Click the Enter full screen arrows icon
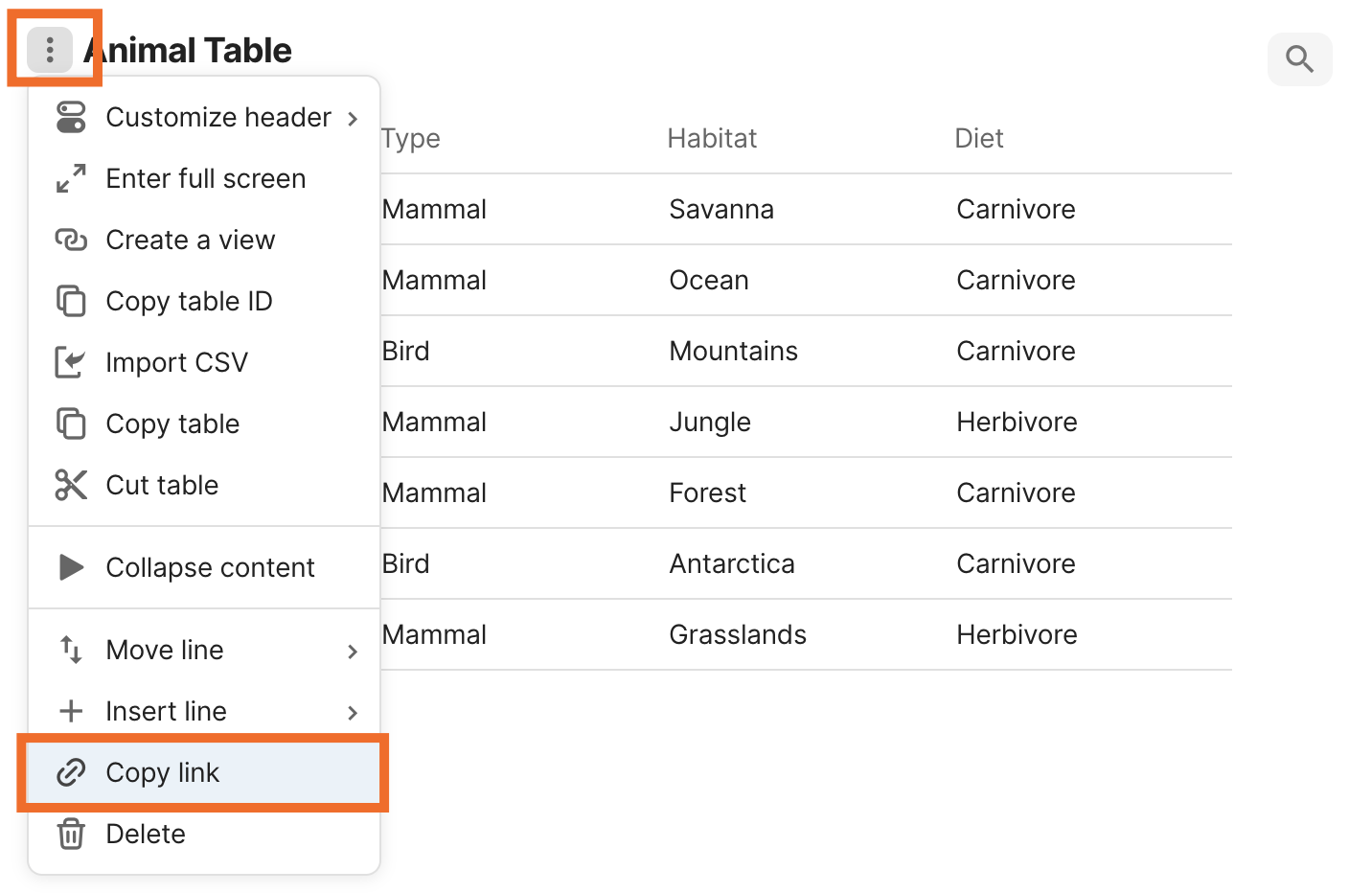Screen dimensions: 1372x893 coord(71,179)
